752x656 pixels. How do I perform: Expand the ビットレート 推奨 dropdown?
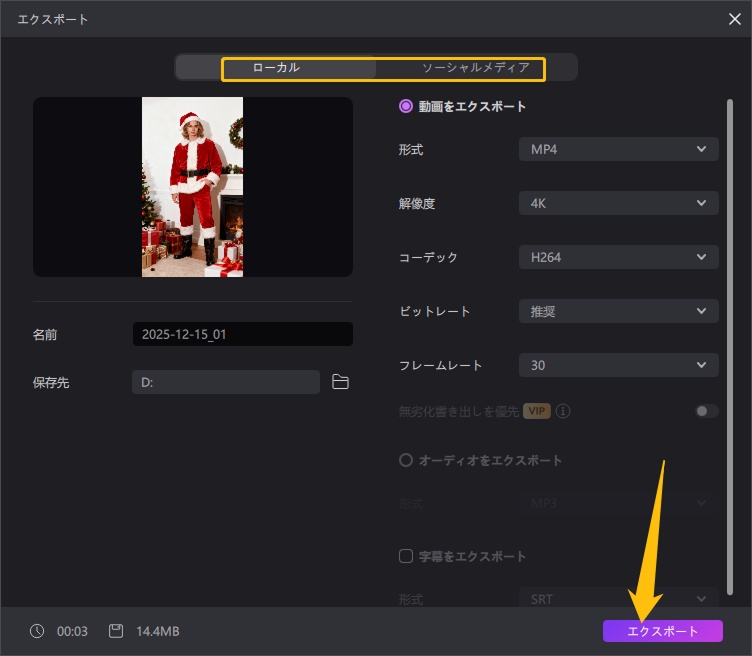click(x=618, y=311)
